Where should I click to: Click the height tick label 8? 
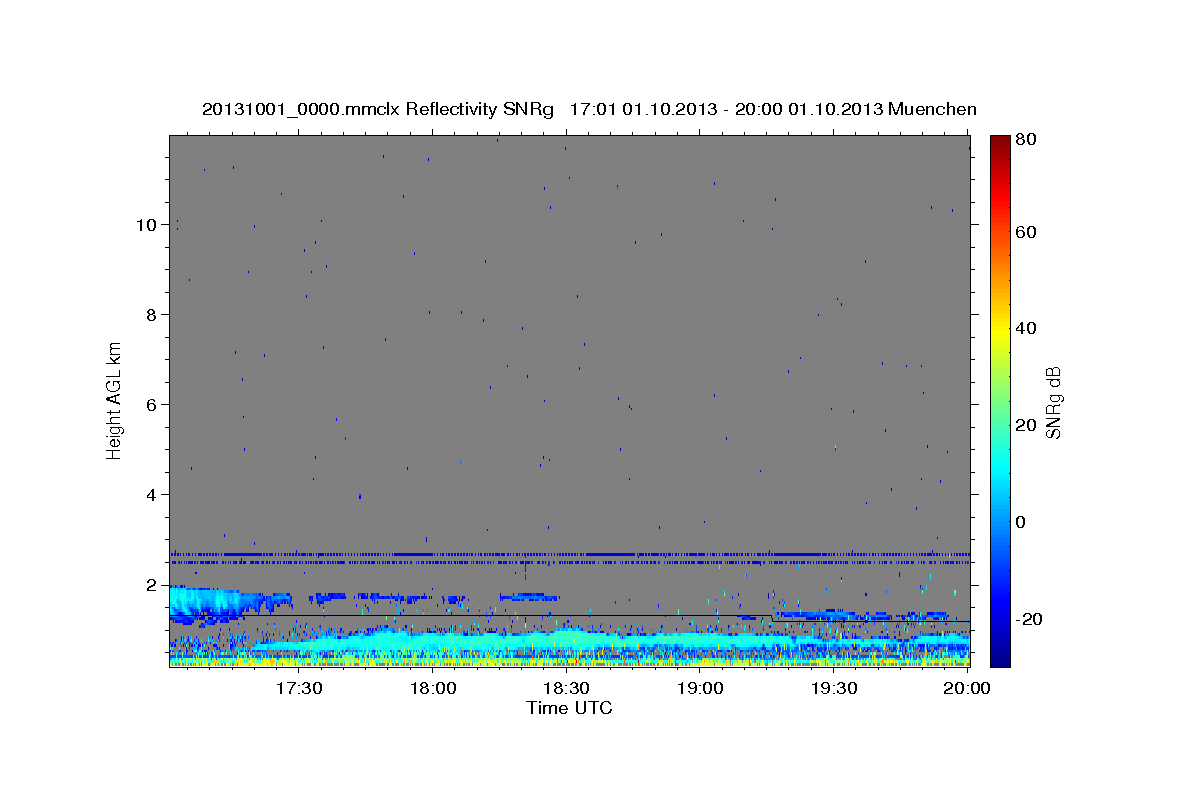(x=152, y=315)
